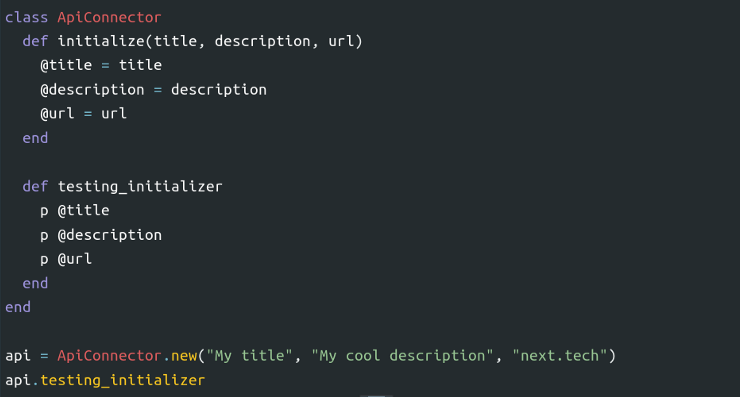
Task: Click the description parameter in initialize signature
Action: pos(262,42)
